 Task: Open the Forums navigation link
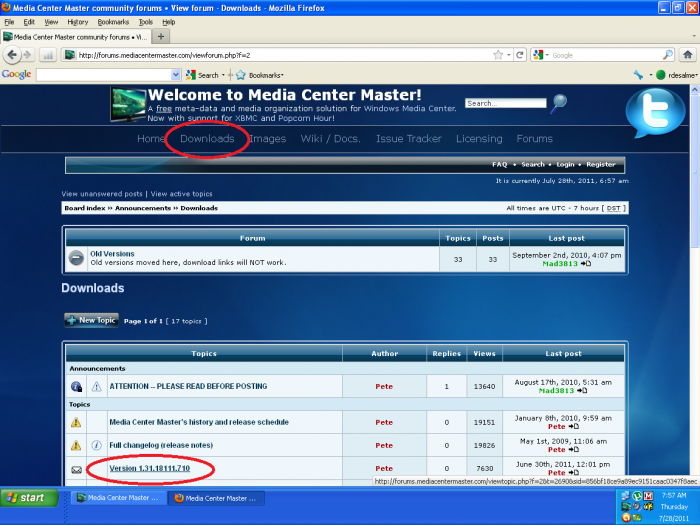tap(534, 139)
